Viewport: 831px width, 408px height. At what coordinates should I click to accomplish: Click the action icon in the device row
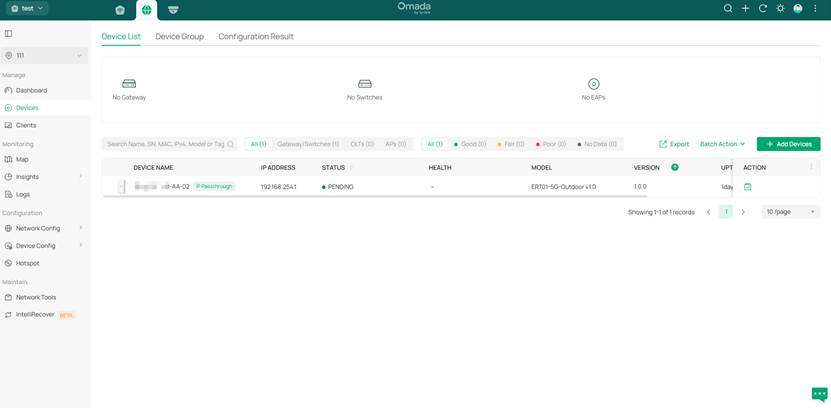coord(748,187)
